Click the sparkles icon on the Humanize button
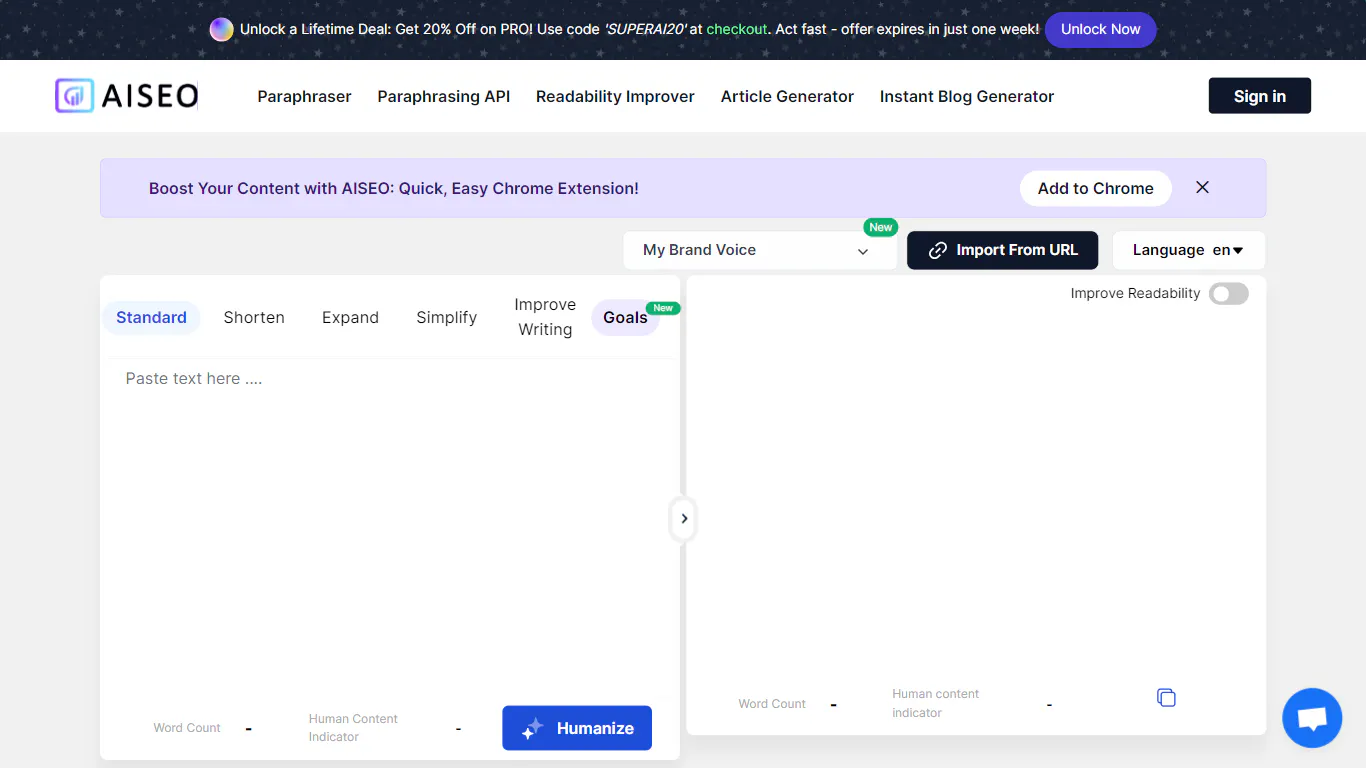Image resolution: width=1366 pixels, height=768 pixels. 531,728
